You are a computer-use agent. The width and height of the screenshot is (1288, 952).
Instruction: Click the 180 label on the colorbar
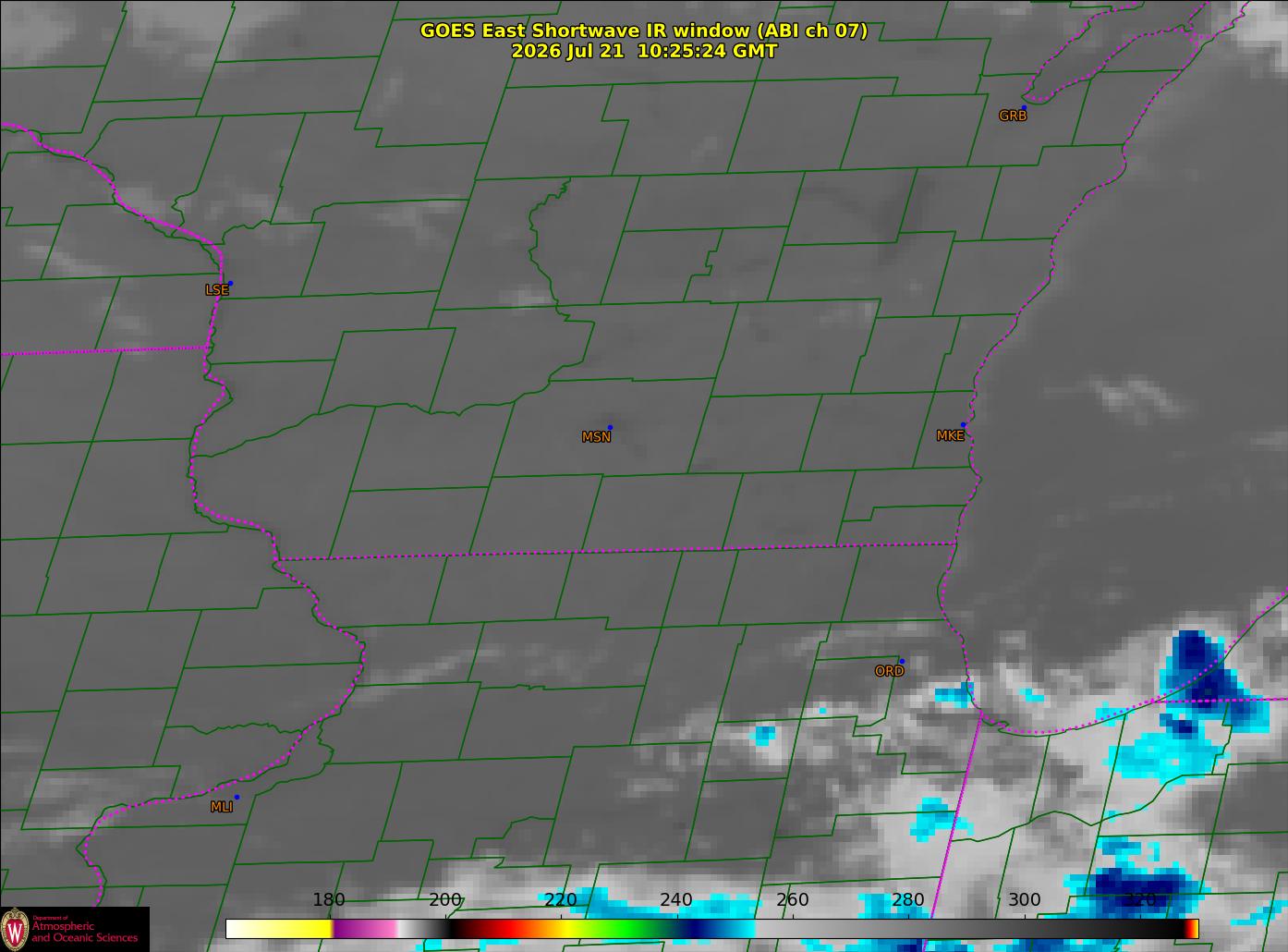[329, 900]
